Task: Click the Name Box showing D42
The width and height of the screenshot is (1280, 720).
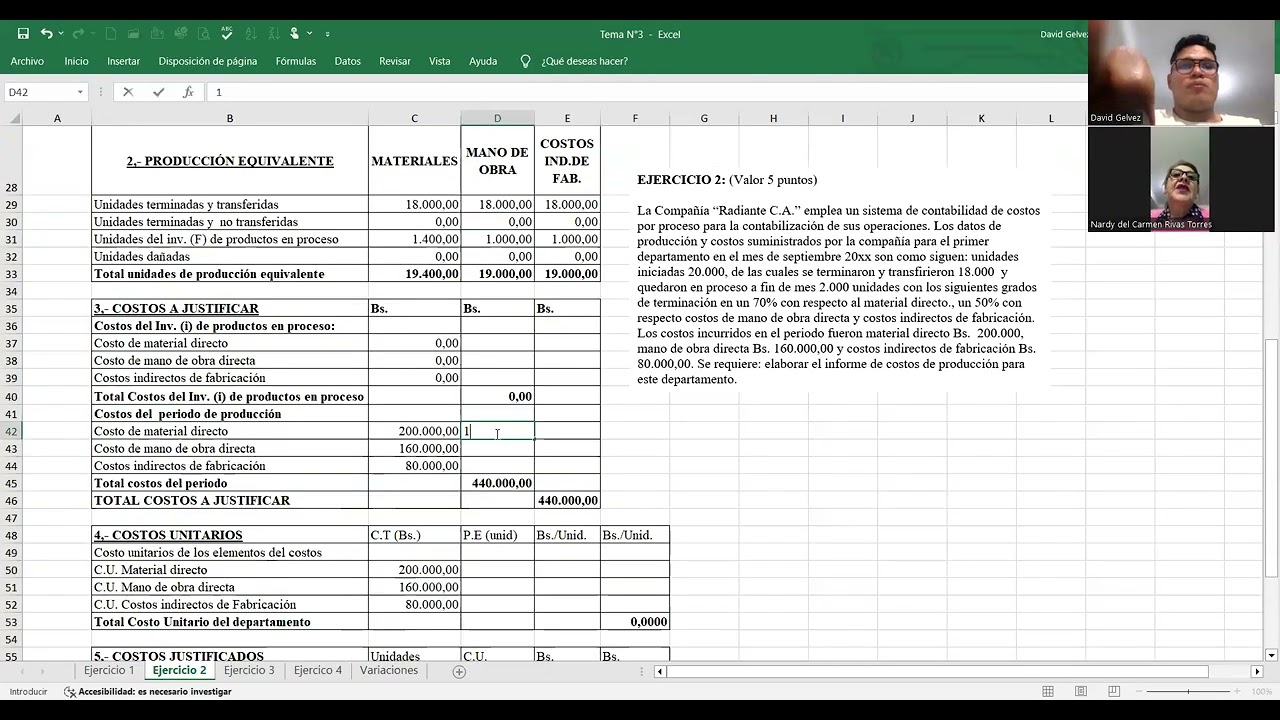Action: point(38,92)
